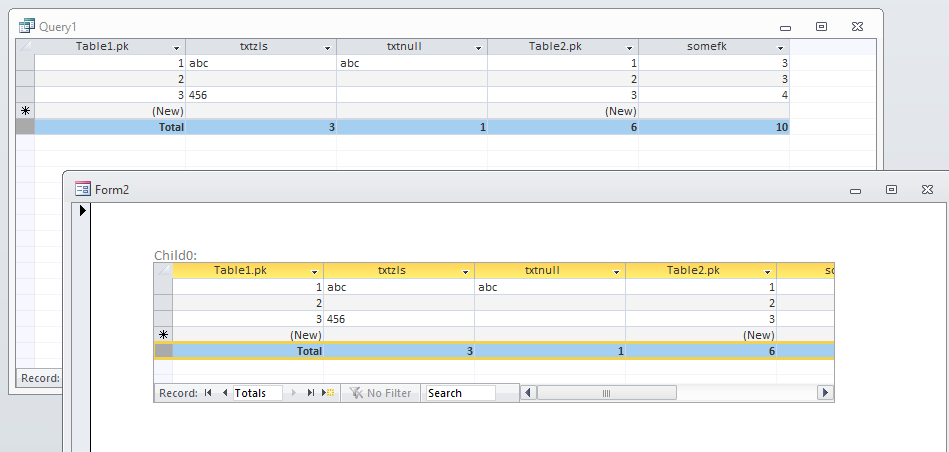The height and width of the screenshot is (452, 949).
Task: Go to next record in Child0 navigator
Action: 294,393
